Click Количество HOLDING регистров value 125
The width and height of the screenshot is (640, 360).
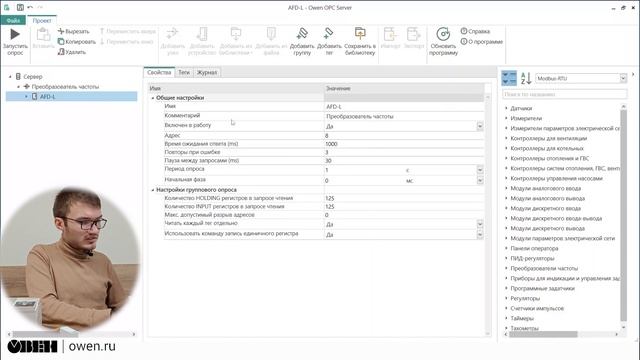coord(404,198)
